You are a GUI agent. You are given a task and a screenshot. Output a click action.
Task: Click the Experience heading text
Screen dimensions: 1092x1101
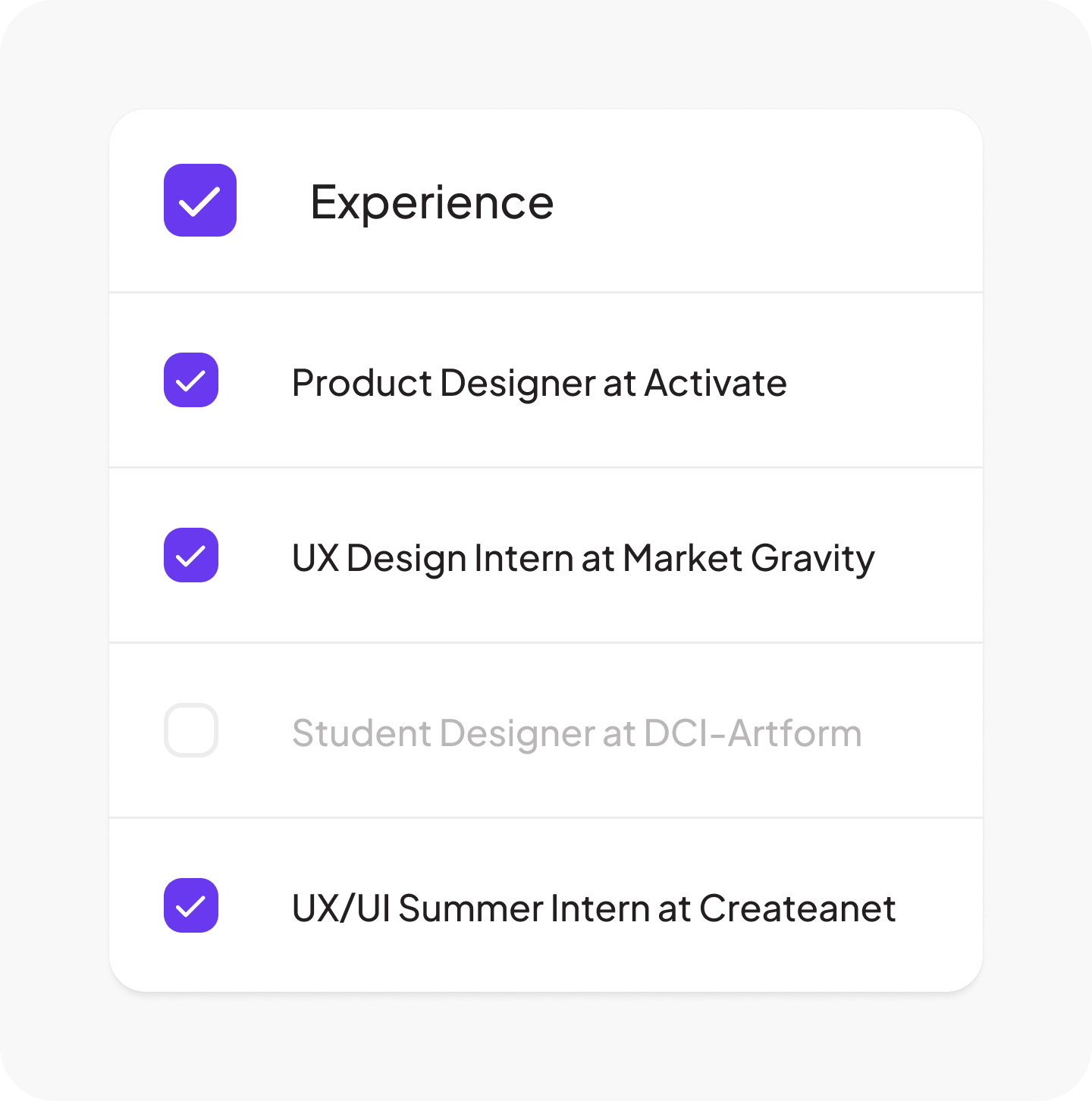[x=431, y=202]
